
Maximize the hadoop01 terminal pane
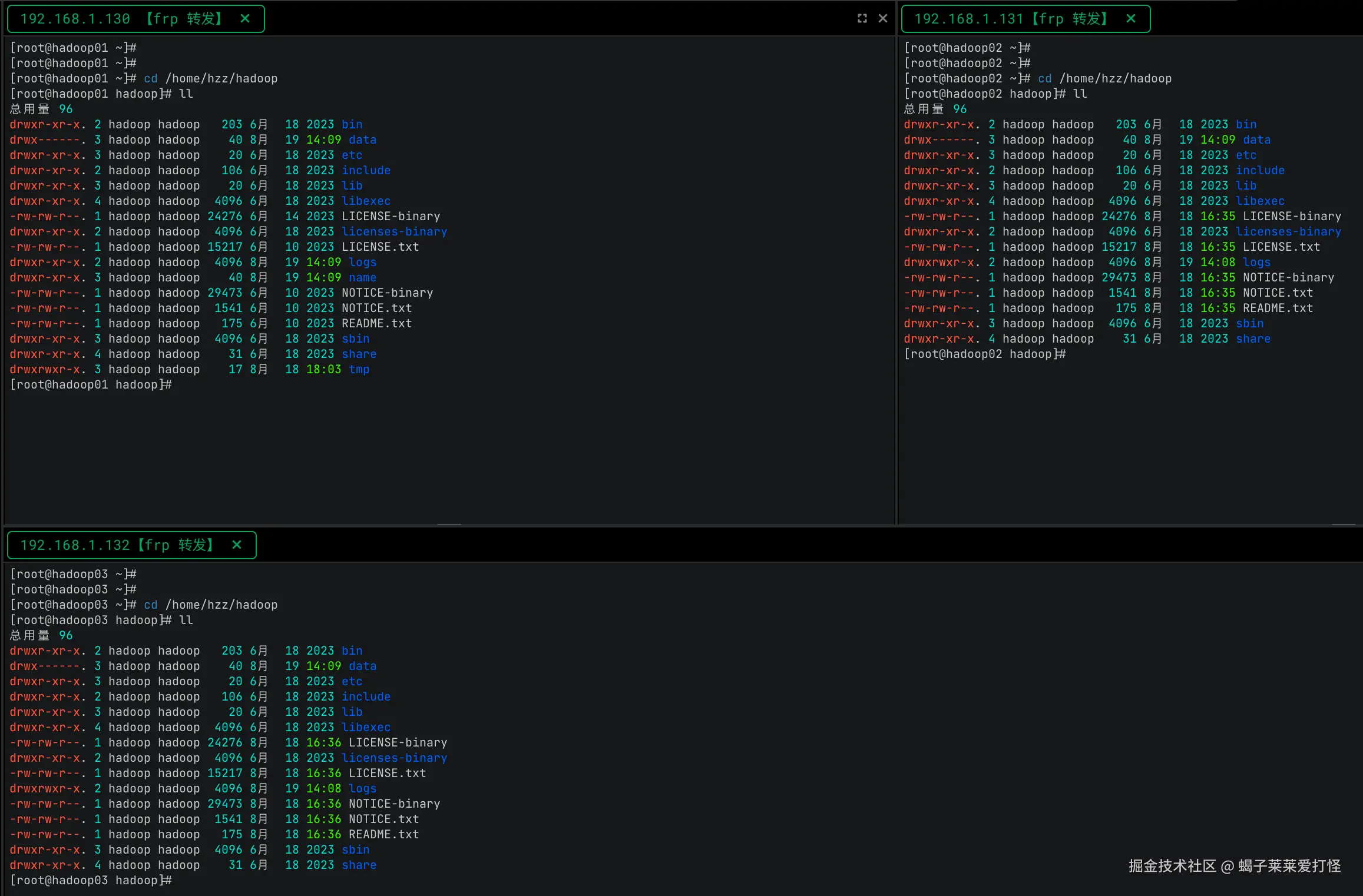[x=862, y=19]
